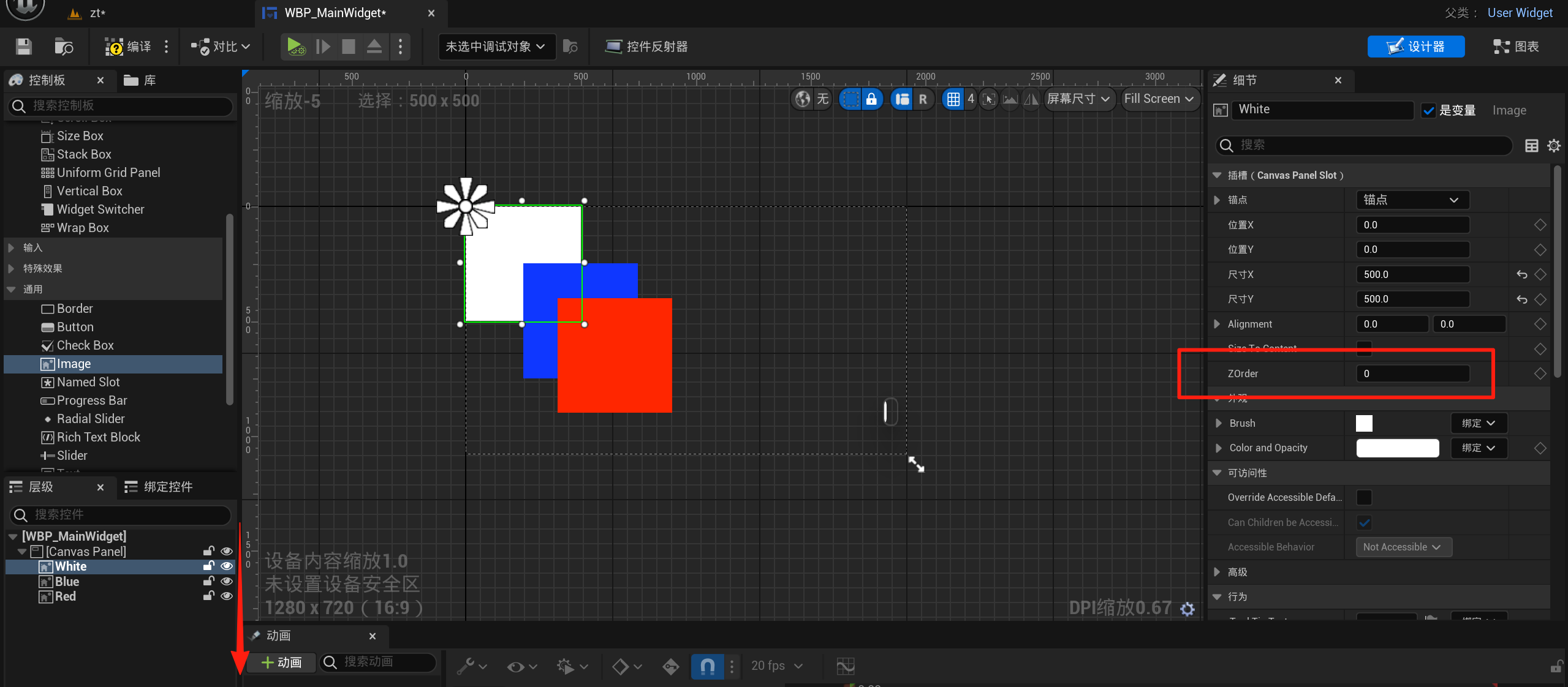The width and height of the screenshot is (1568, 687).
Task: Click the add Animation button
Action: (x=282, y=663)
